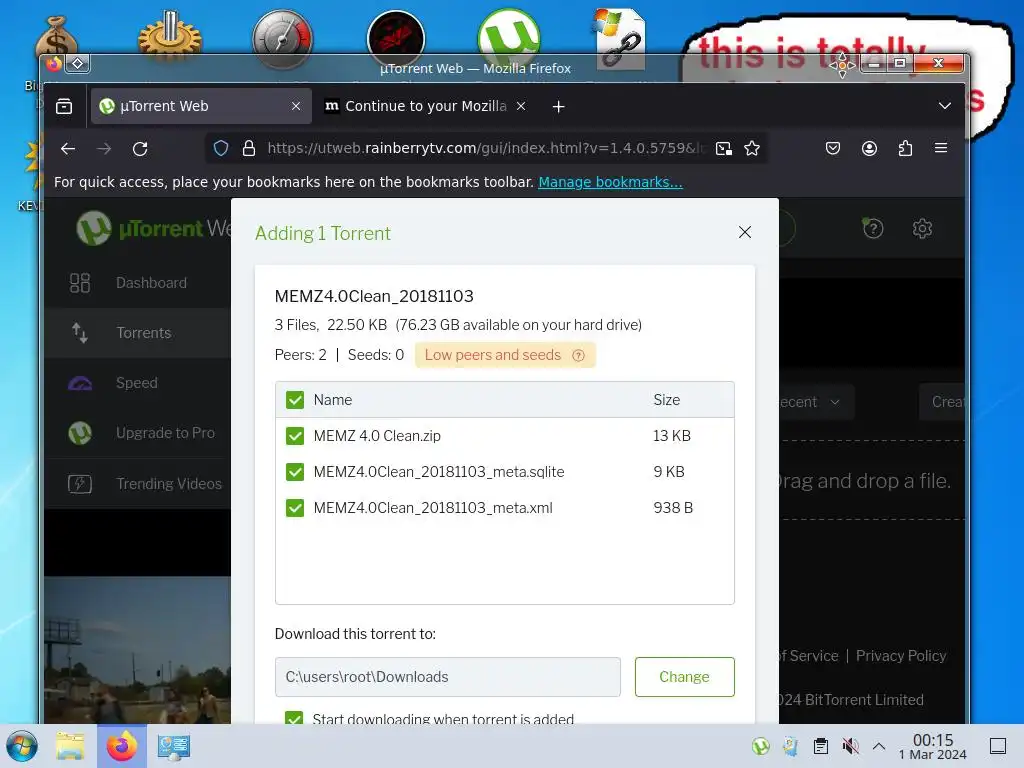Go back in Firefox
This screenshot has height=768, width=1024.
(68, 149)
